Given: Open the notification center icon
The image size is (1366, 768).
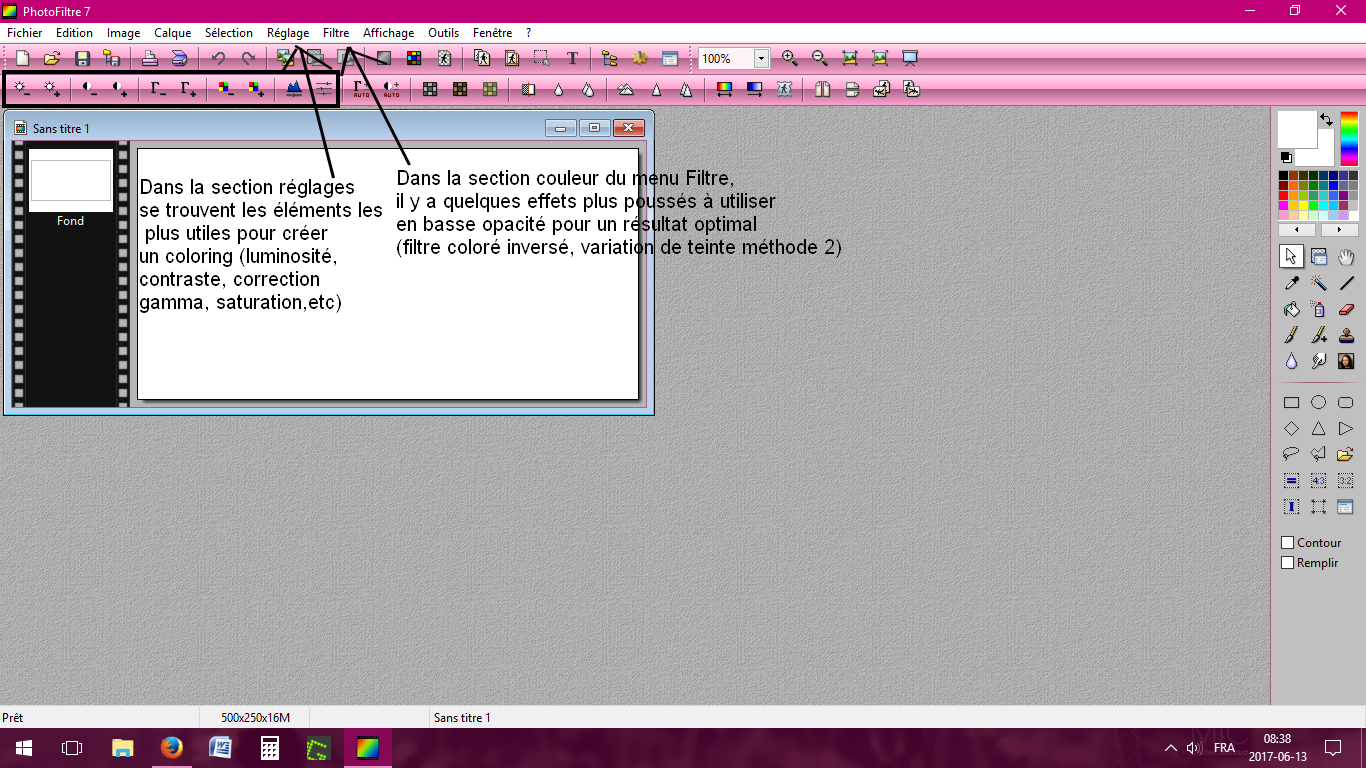Looking at the screenshot, I should point(1333,748).
